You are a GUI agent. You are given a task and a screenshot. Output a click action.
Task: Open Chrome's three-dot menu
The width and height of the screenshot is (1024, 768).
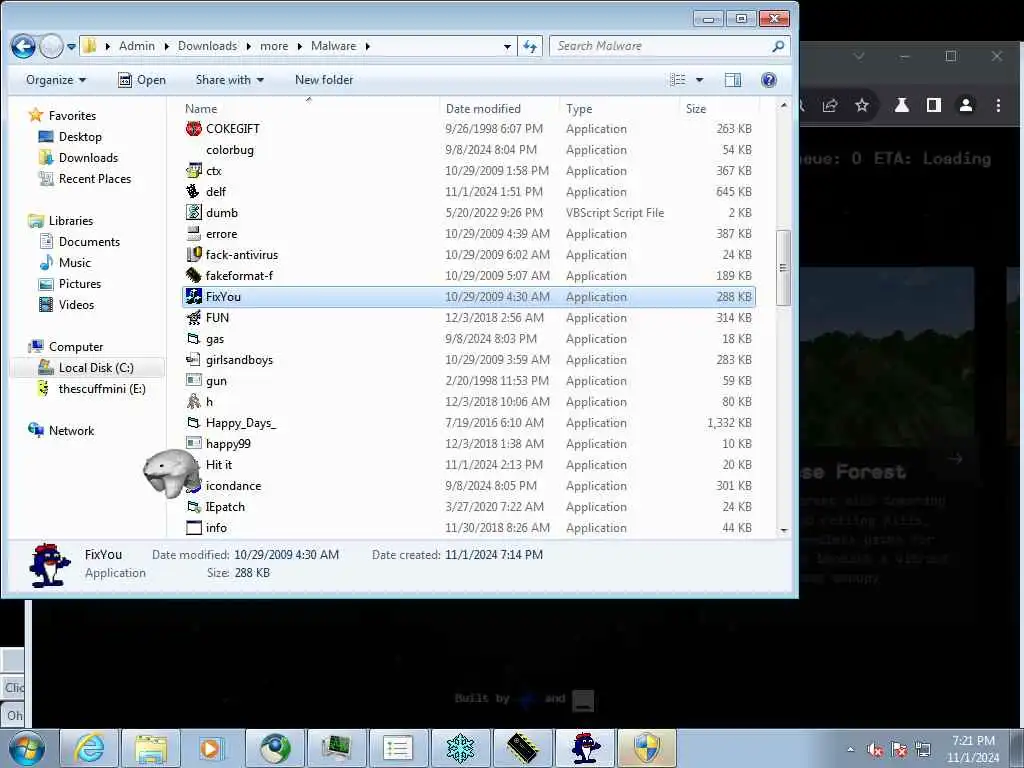[998, 105]
